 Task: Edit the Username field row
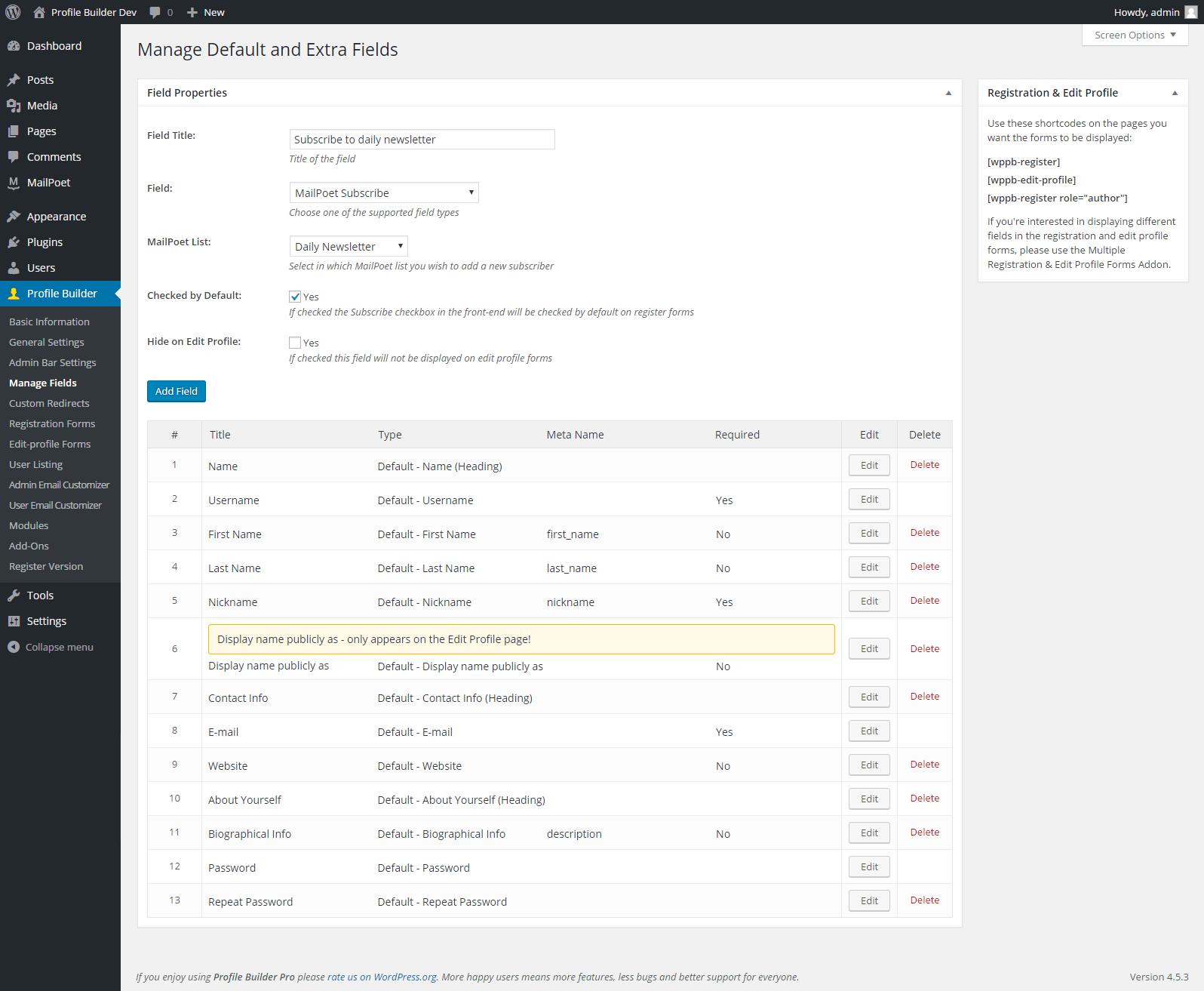click(869, 499)
